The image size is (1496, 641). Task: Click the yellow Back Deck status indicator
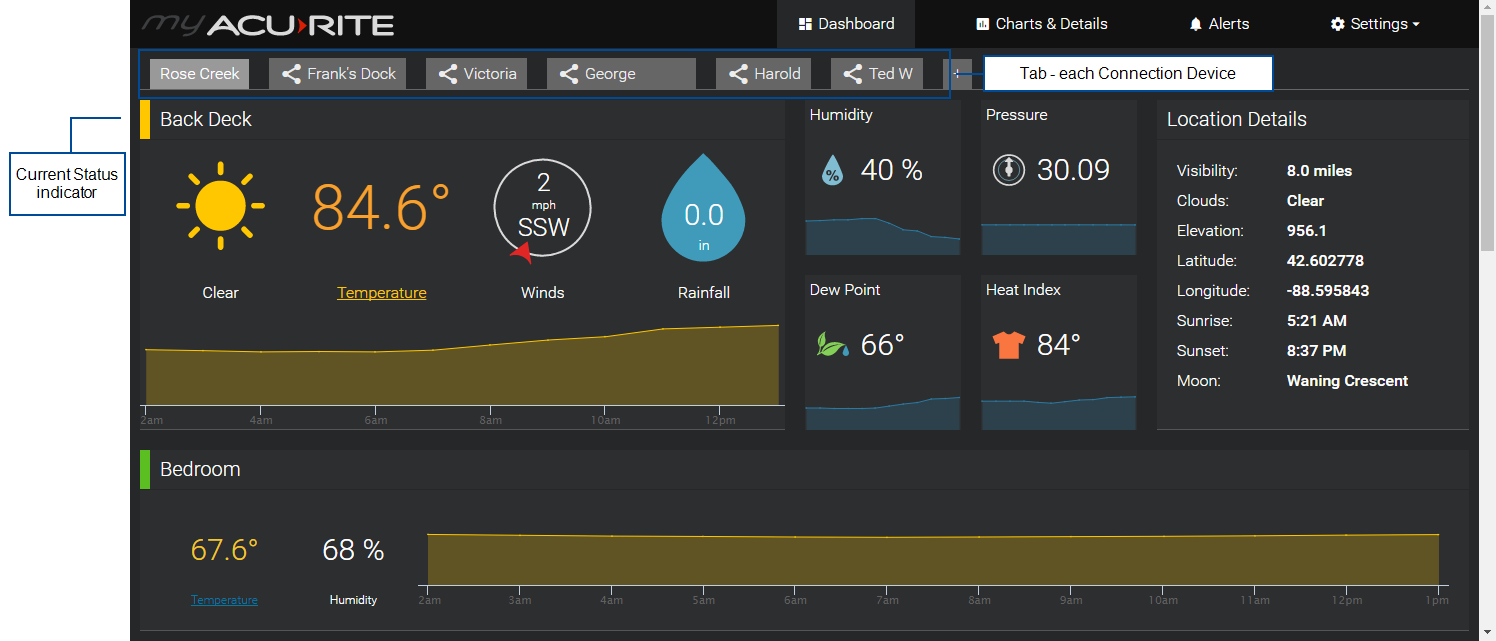click(145, 119)
